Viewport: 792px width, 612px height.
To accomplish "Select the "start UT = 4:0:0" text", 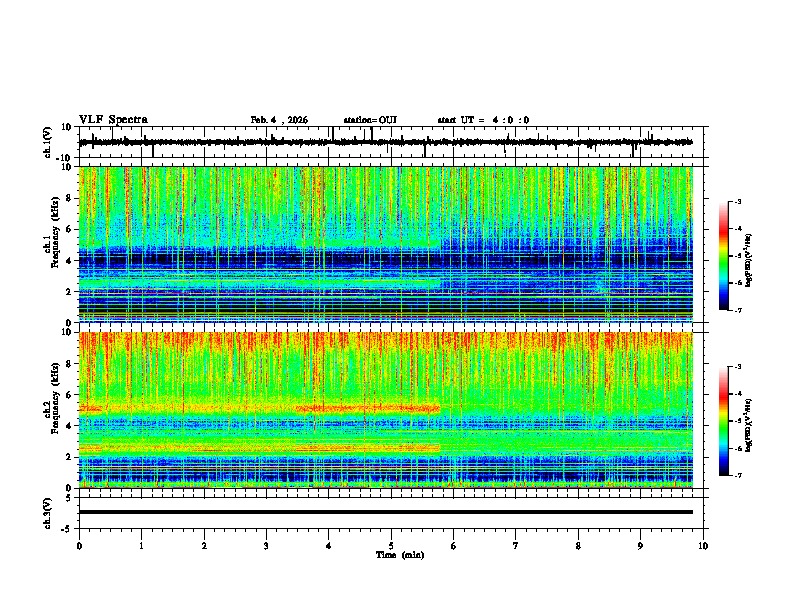I will click(x=483, y=120).
